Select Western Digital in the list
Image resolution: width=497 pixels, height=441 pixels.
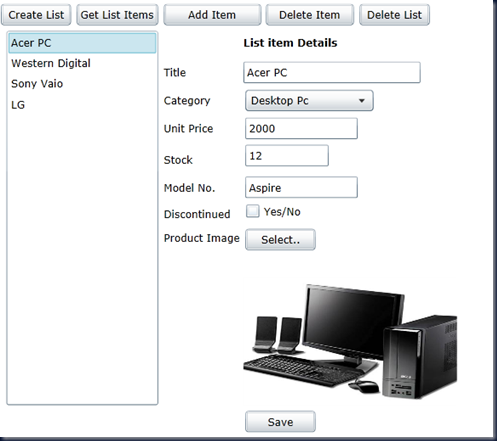[x=82, y=63]
